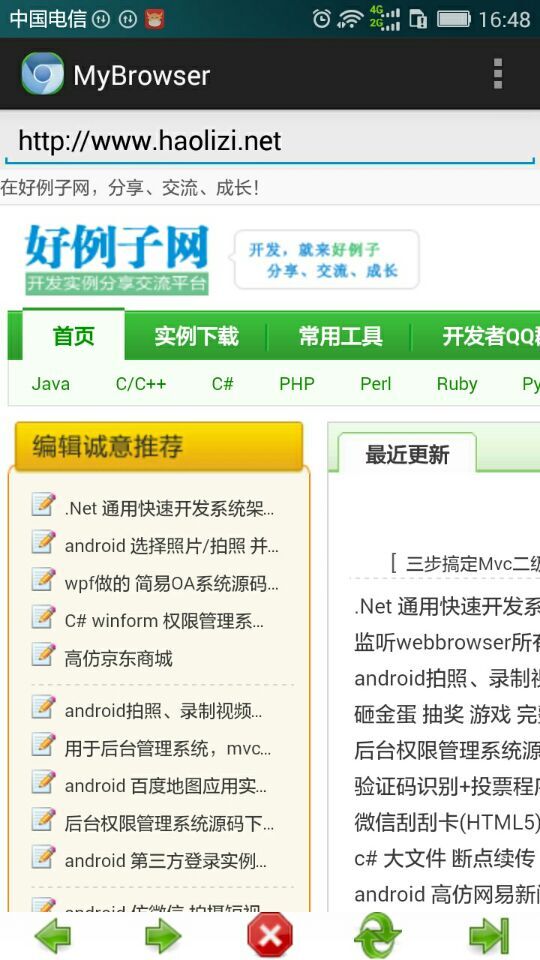Tap the go-to-end arrow icon
Screen dimensions: 540x960
[x=489, y=936]
